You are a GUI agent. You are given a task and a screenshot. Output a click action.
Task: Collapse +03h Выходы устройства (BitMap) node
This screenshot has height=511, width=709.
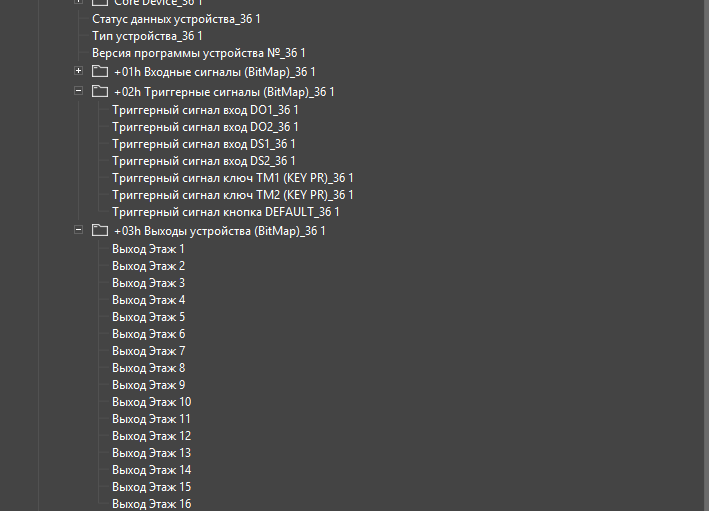point(78,229)
